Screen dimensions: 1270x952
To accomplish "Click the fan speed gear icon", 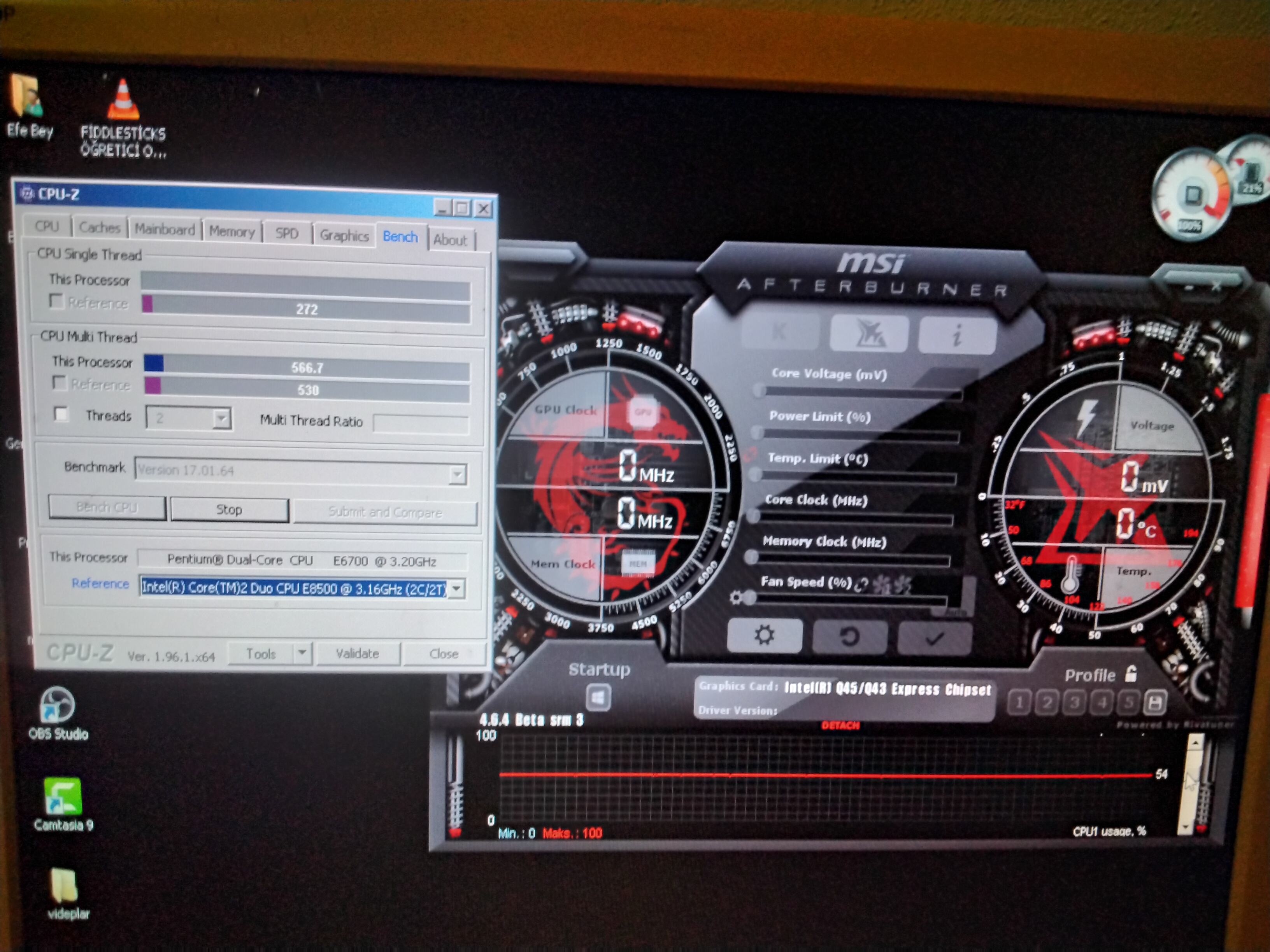I will pyautogui.click(x=735, y=598).
